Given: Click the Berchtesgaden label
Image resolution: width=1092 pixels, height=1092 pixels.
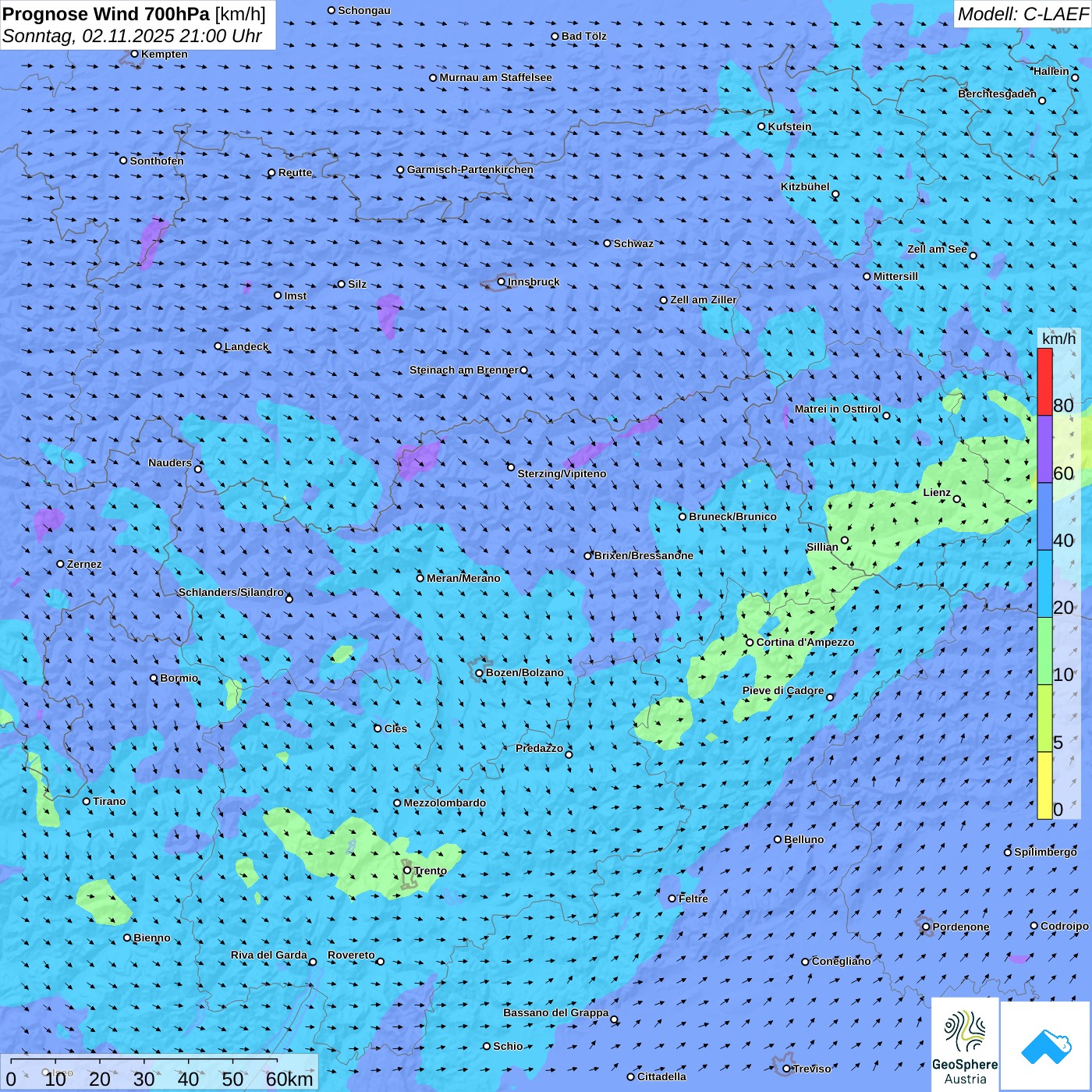Looking at the screenshot, I should [x=998, y=94].
